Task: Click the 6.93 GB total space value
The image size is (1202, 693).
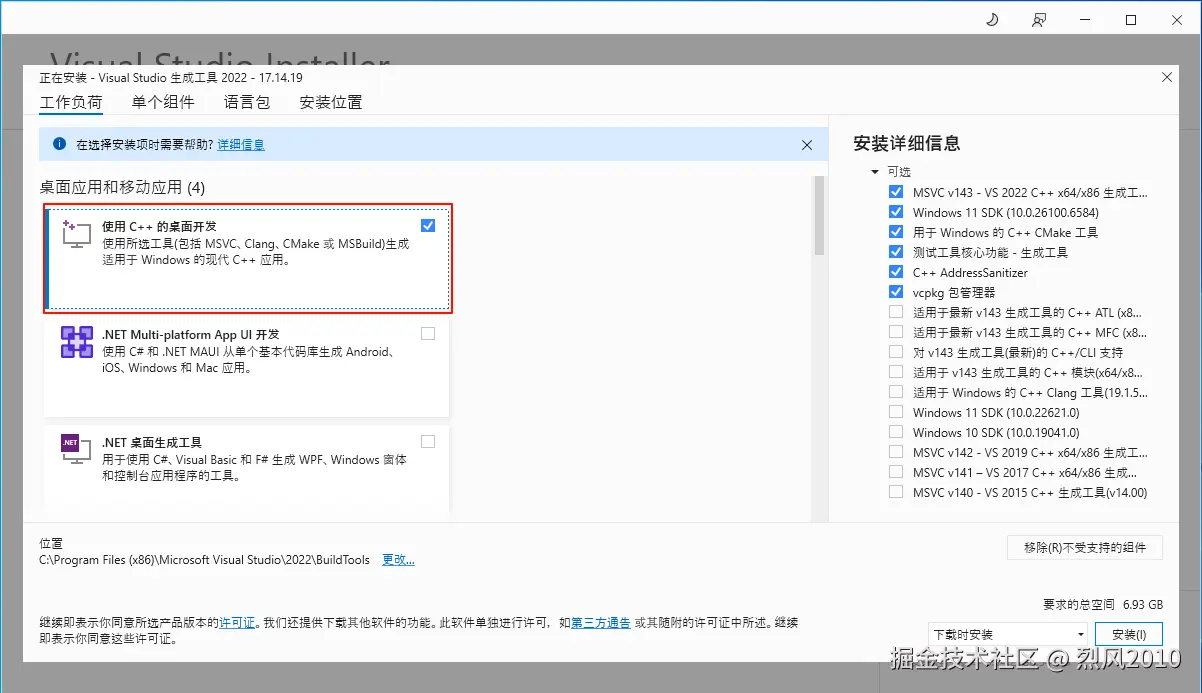Action: click(1143, 605)
